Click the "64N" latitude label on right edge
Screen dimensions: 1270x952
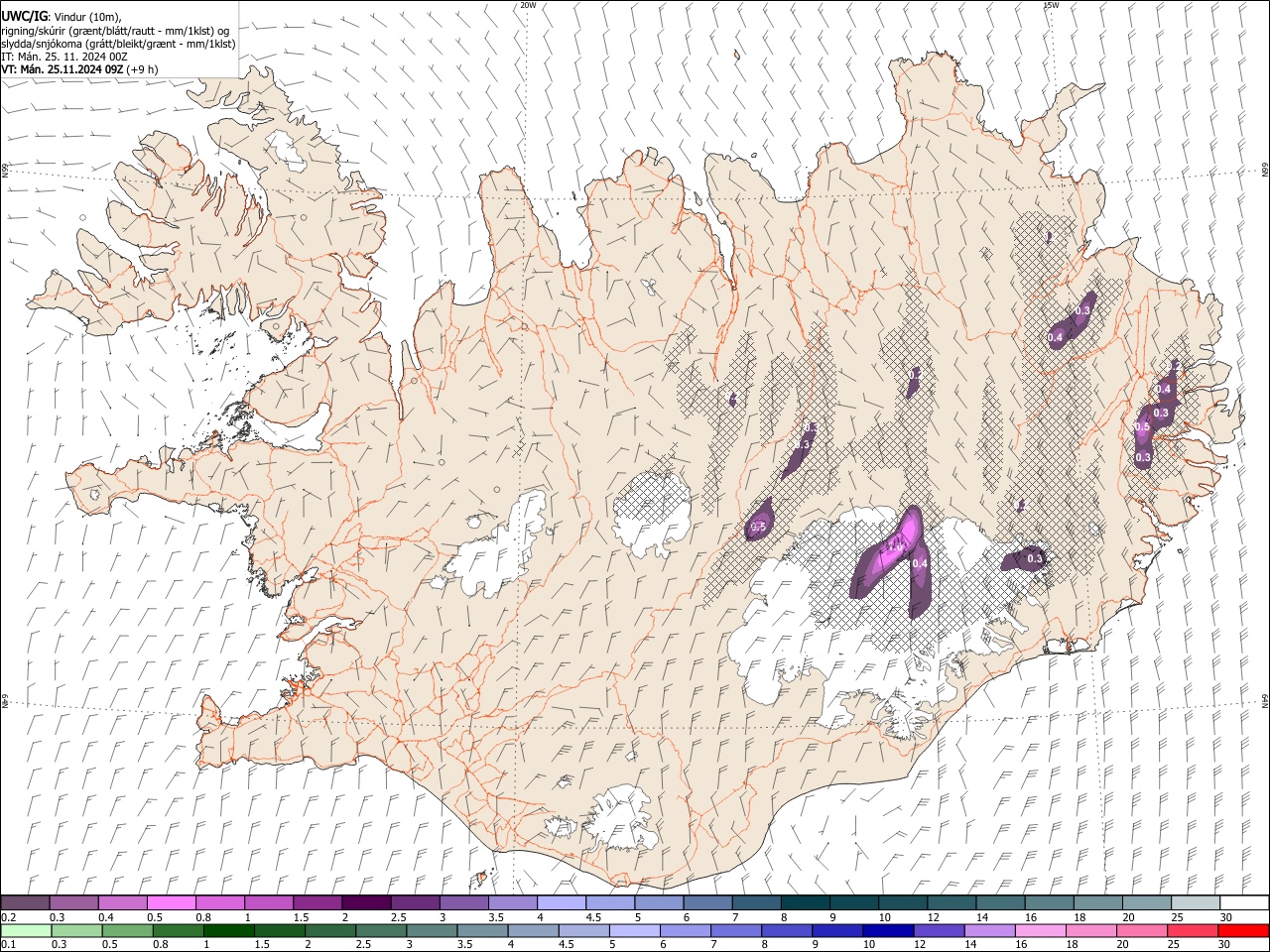pyautogui.click(x=1265, y=701)
